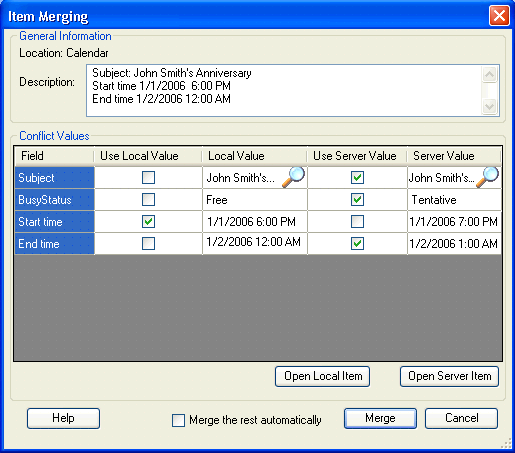Check Use Server Value for Start time
This screenshot has height=453, width=515.
point(357,222)
